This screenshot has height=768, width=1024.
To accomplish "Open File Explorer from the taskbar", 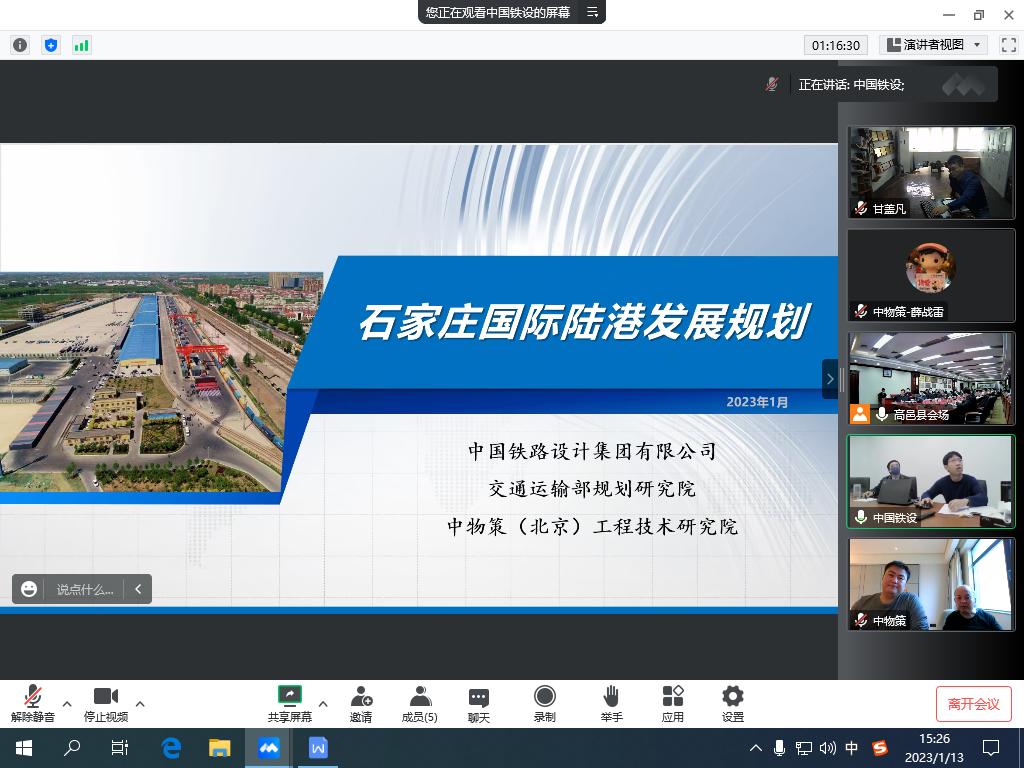I will (x=219, y=748).
